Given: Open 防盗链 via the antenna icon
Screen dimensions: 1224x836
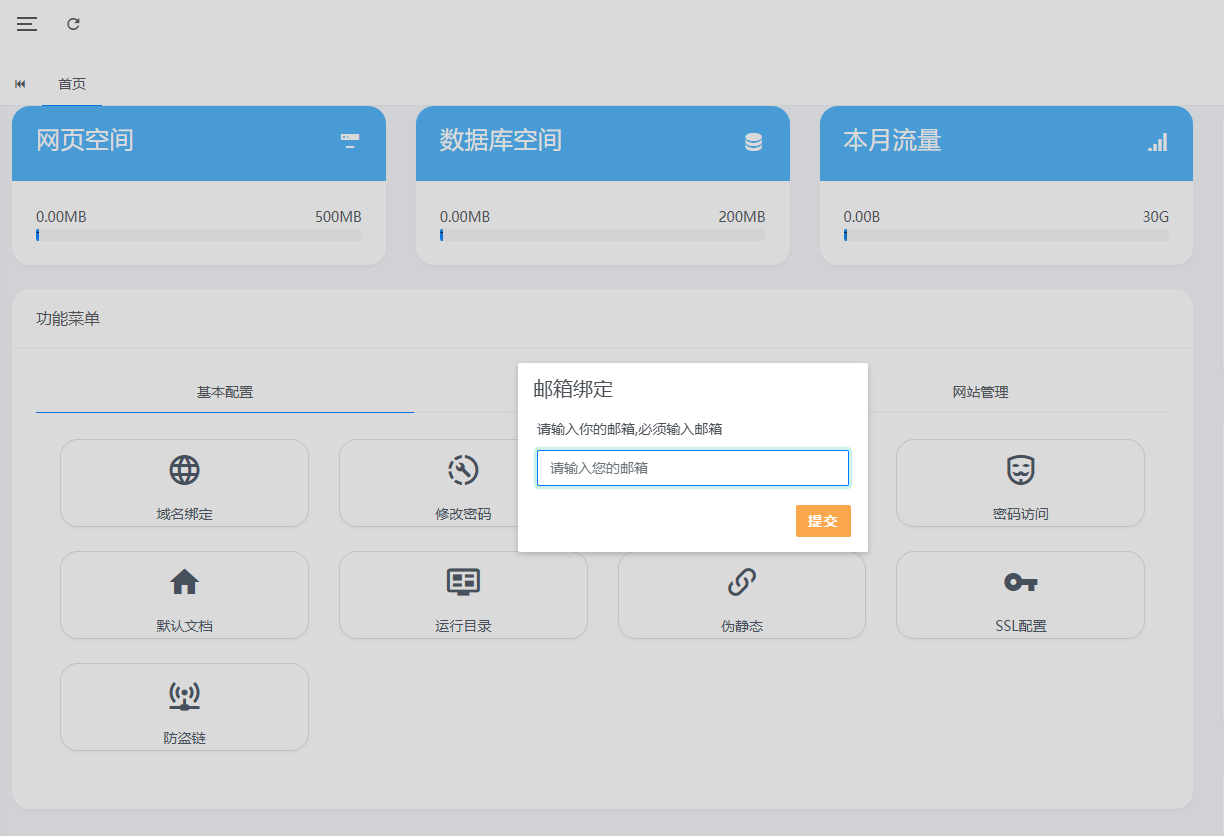Looking at the screenshot, I should tap(184, 694).
